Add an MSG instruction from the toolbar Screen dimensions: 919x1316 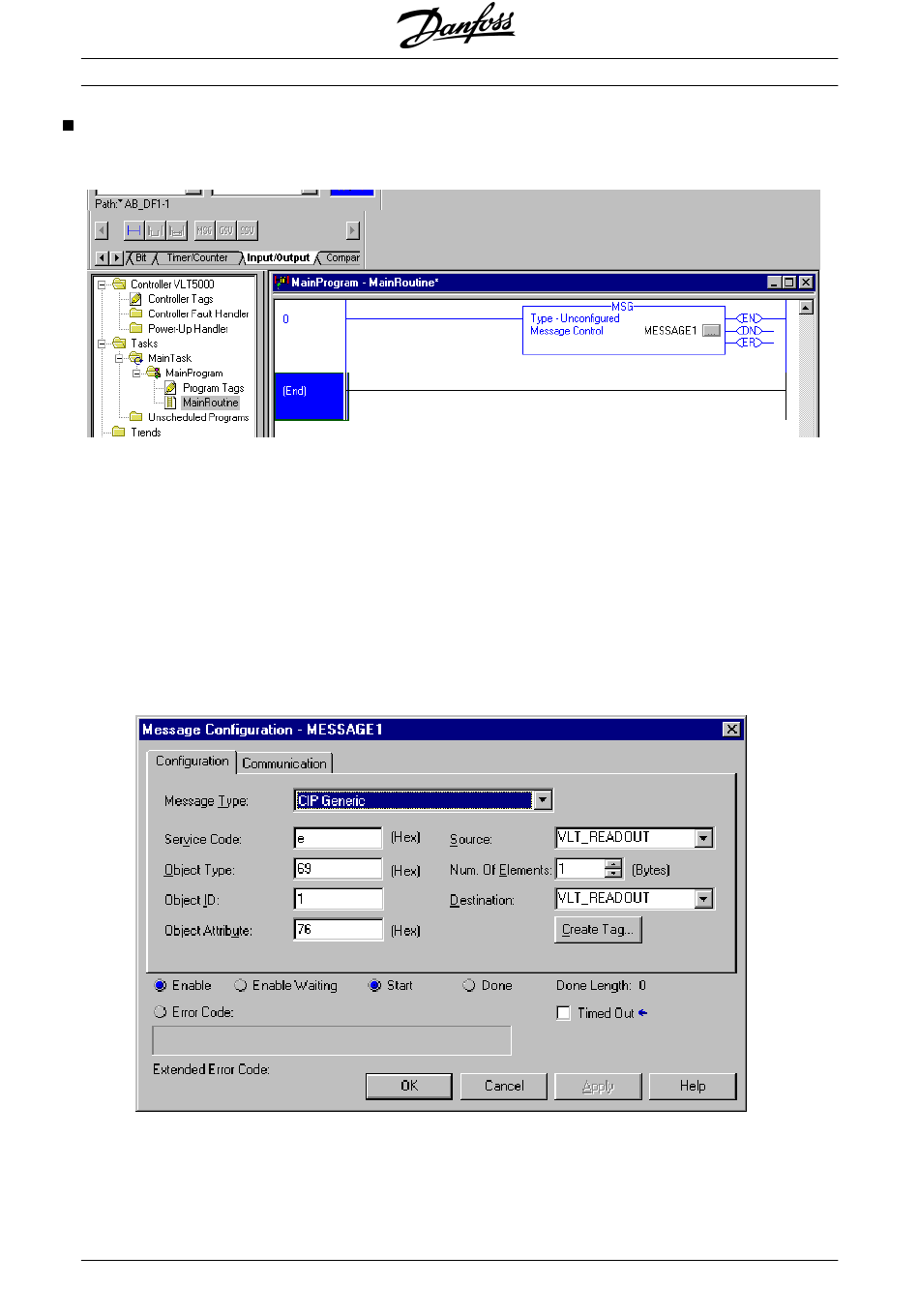tap(204, 230)
